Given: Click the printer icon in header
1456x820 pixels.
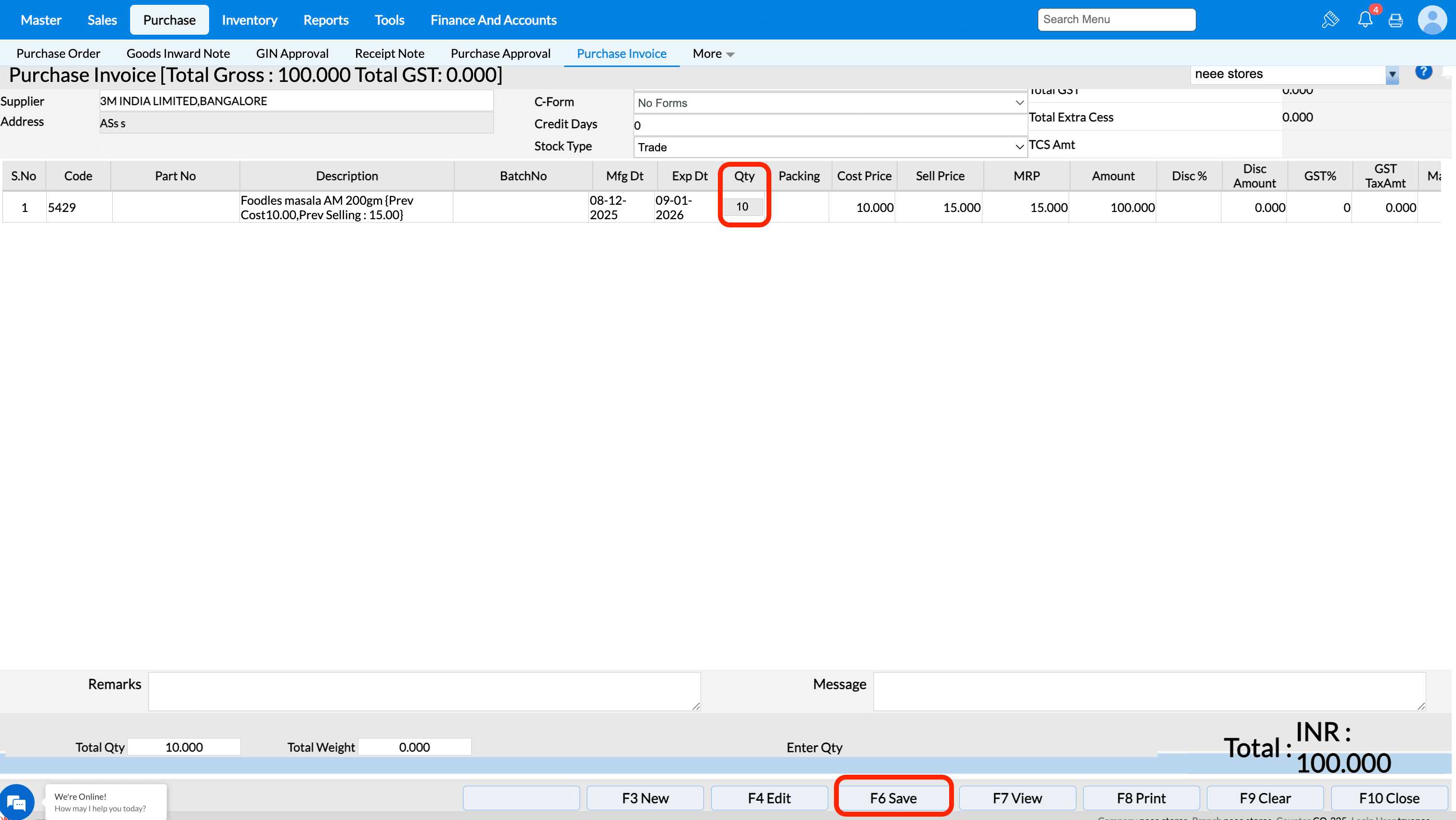Looking at the screenshot, I should pos(1395,20).
